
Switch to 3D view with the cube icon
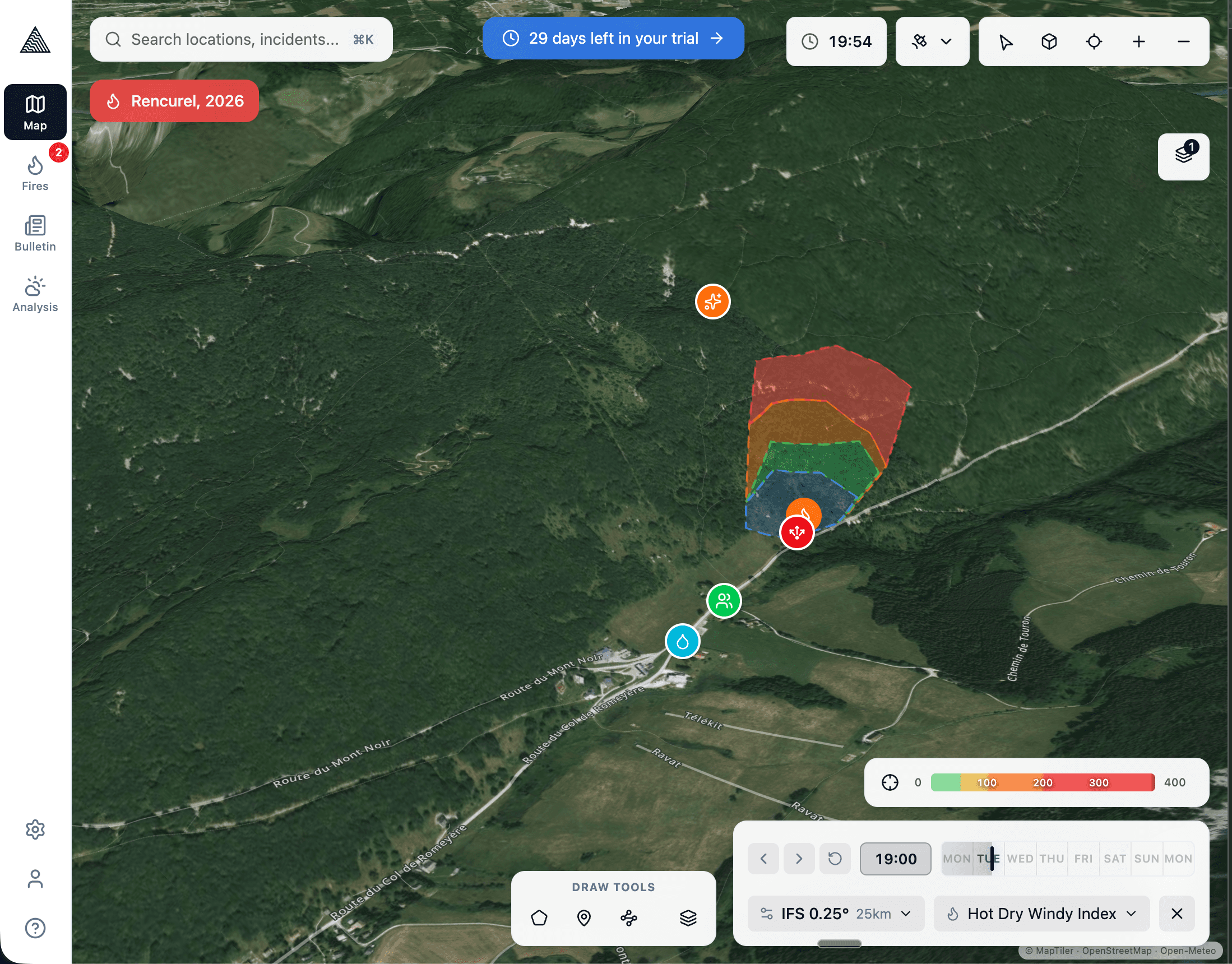[1049, 41]
